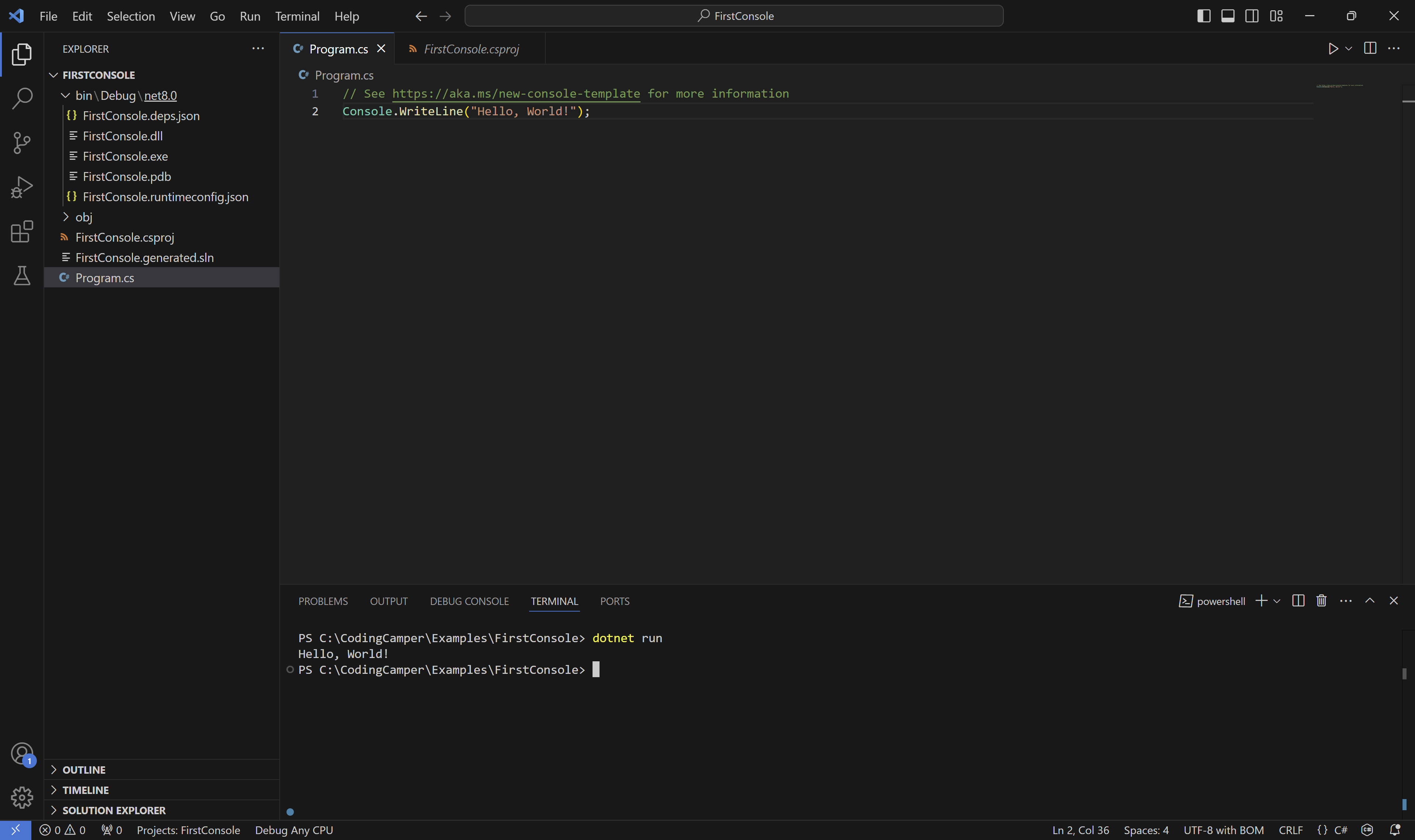Expand the obj folder

pyautogui.click(x=83, y=217)
